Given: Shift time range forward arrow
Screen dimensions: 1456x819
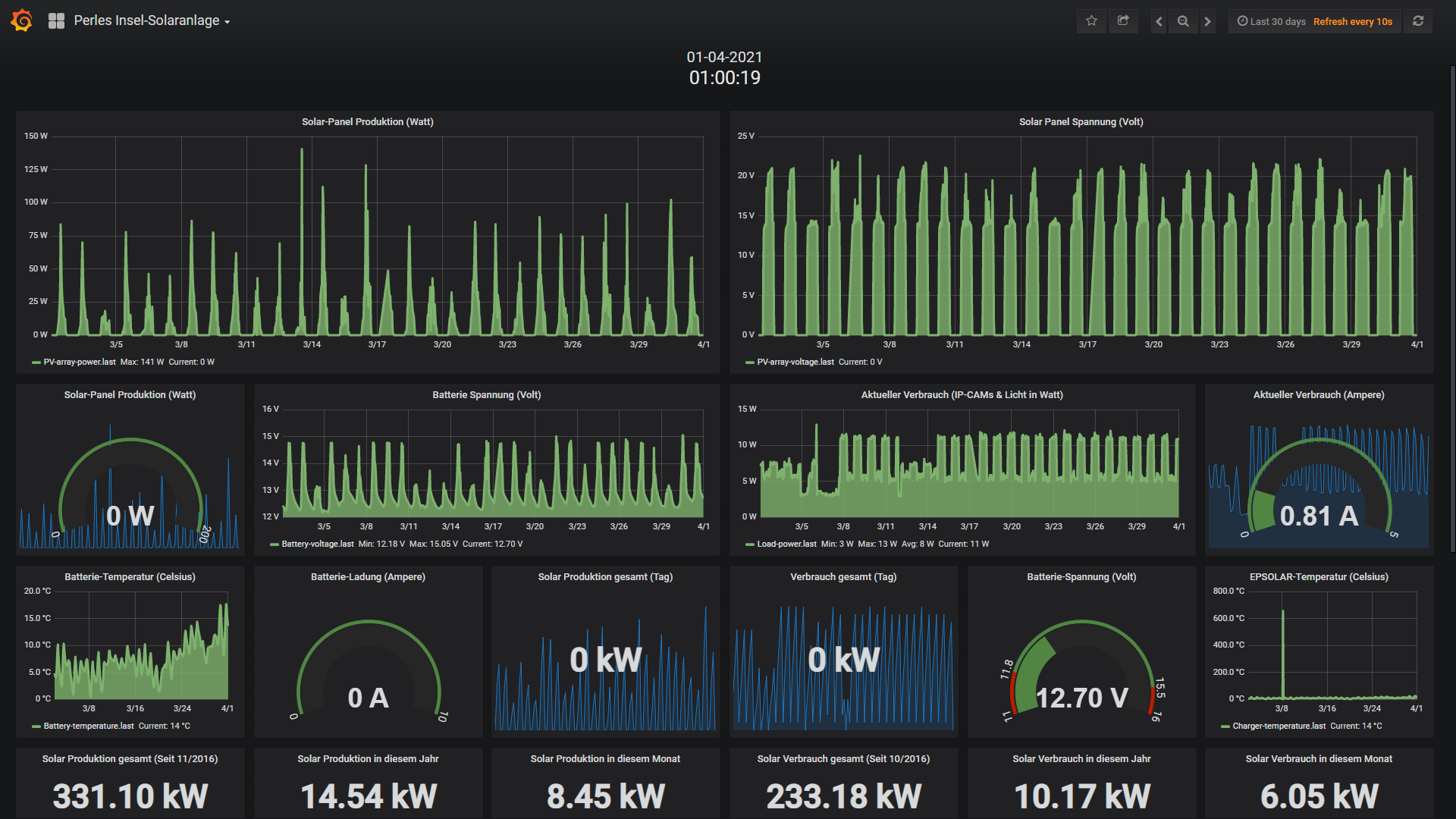Looking at the screenshot, I should pyautogui.click(x=1208, y=21).
